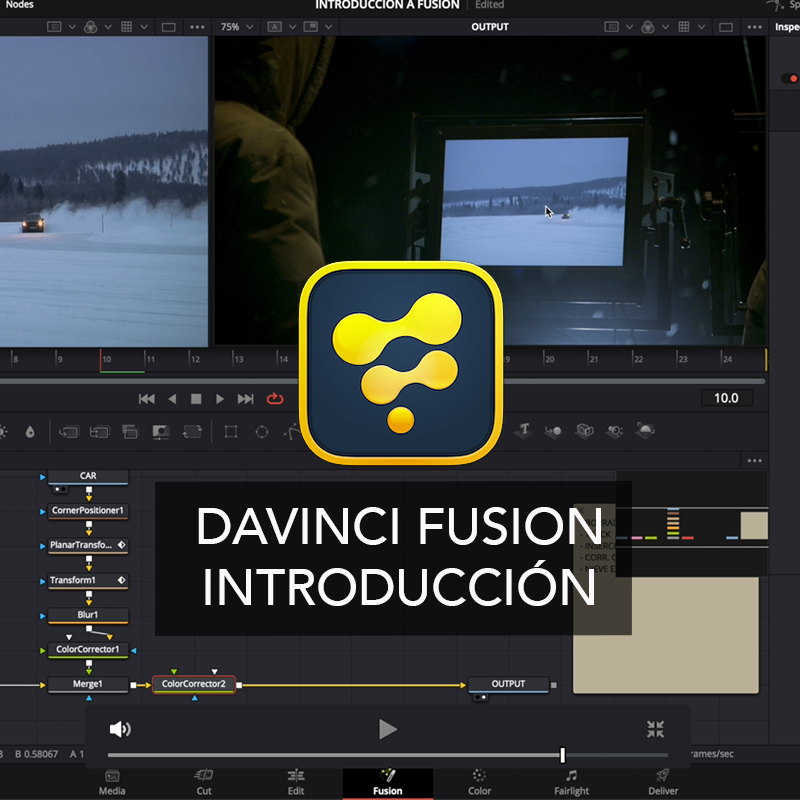Viewport: 800px width, 800px height.
Task: Start the video with the overlay play button
Action: (x=388, y=729)
